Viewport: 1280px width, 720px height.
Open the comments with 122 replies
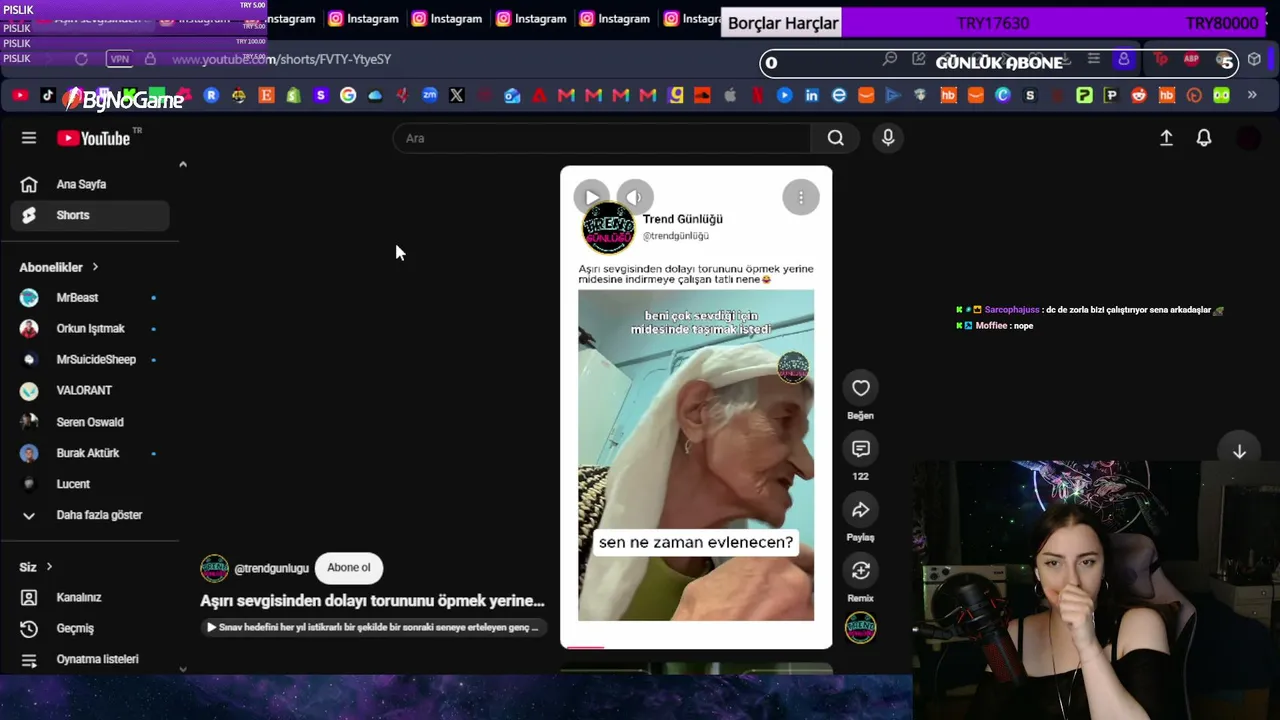pos(861,449)
